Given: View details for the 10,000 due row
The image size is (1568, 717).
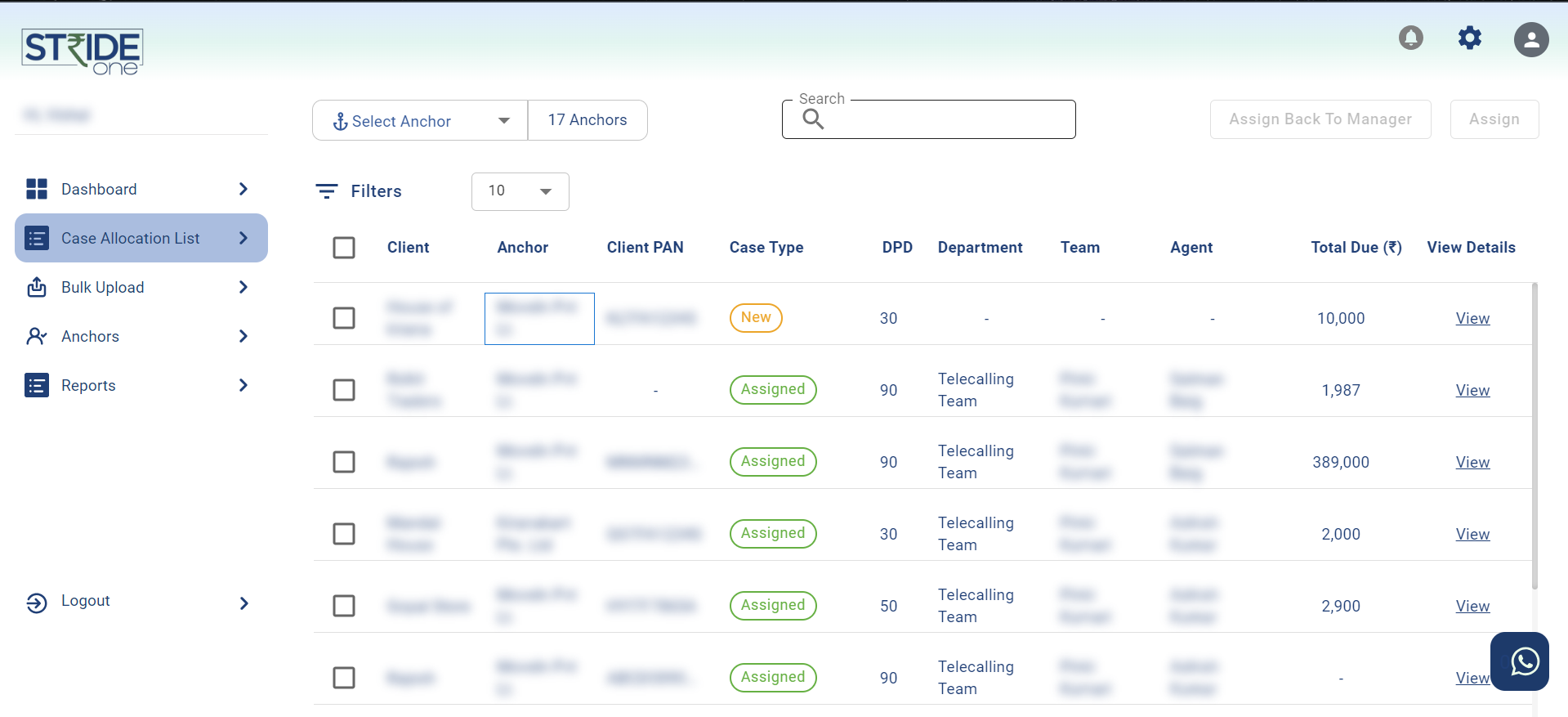Looking at the screenshot, I should click(1472, 318).
